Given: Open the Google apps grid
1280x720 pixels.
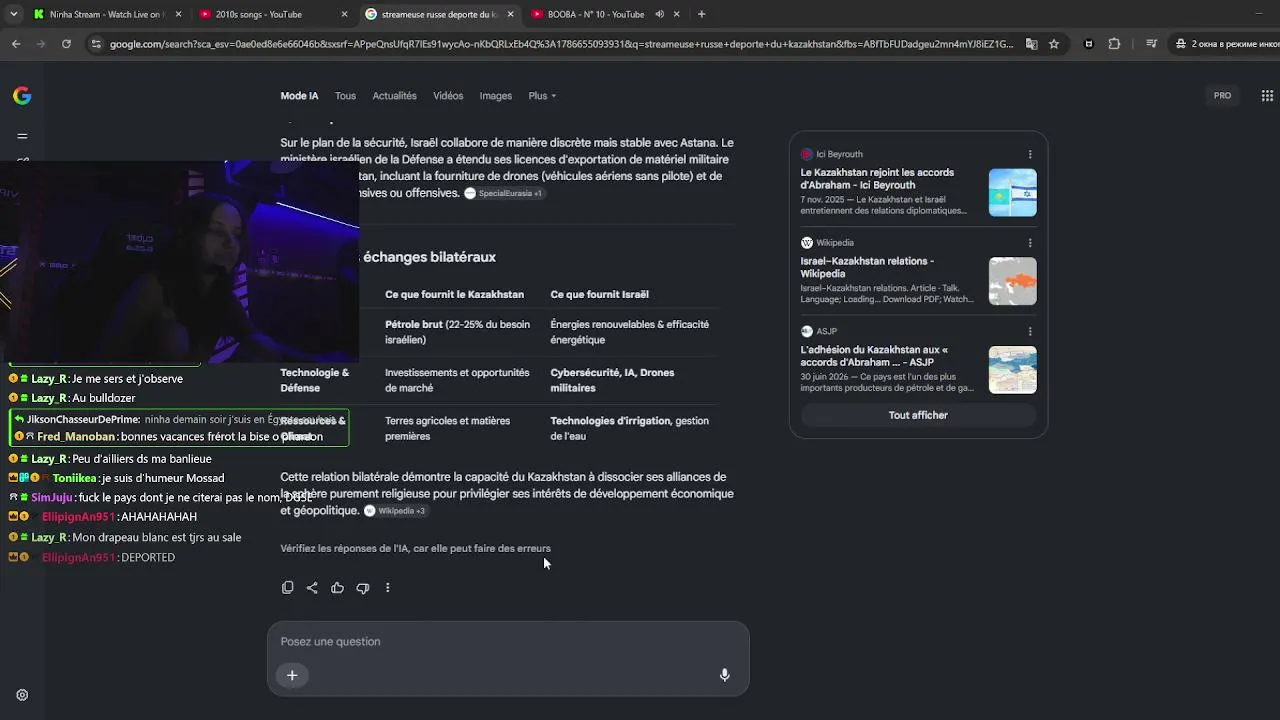Looking at the screenshot, I should 1267,96.
